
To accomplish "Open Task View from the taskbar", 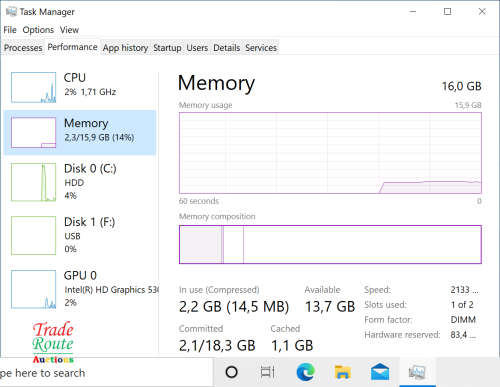I will point(267,372).
